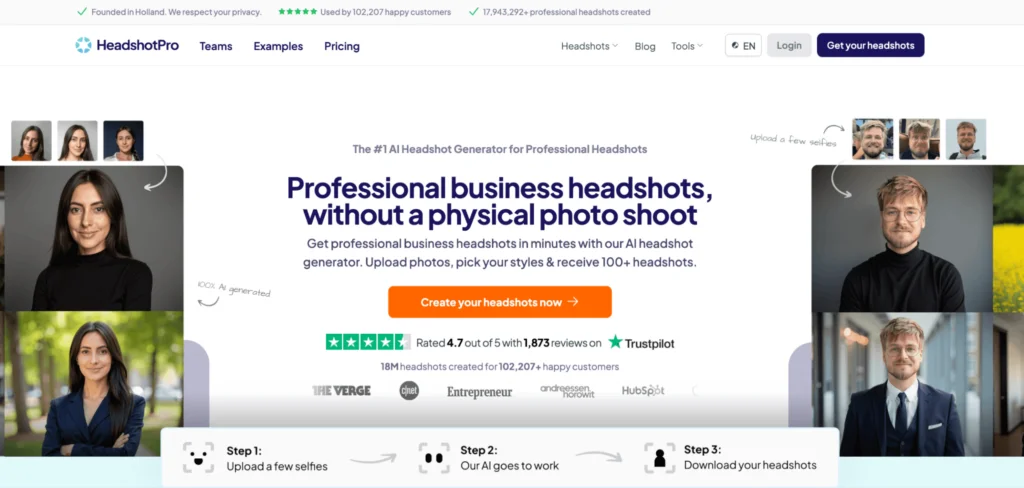Click the Andreessen Horowitz logo
The height and width of the screenshot is (488, 1024).
click(x=567, y=391)
